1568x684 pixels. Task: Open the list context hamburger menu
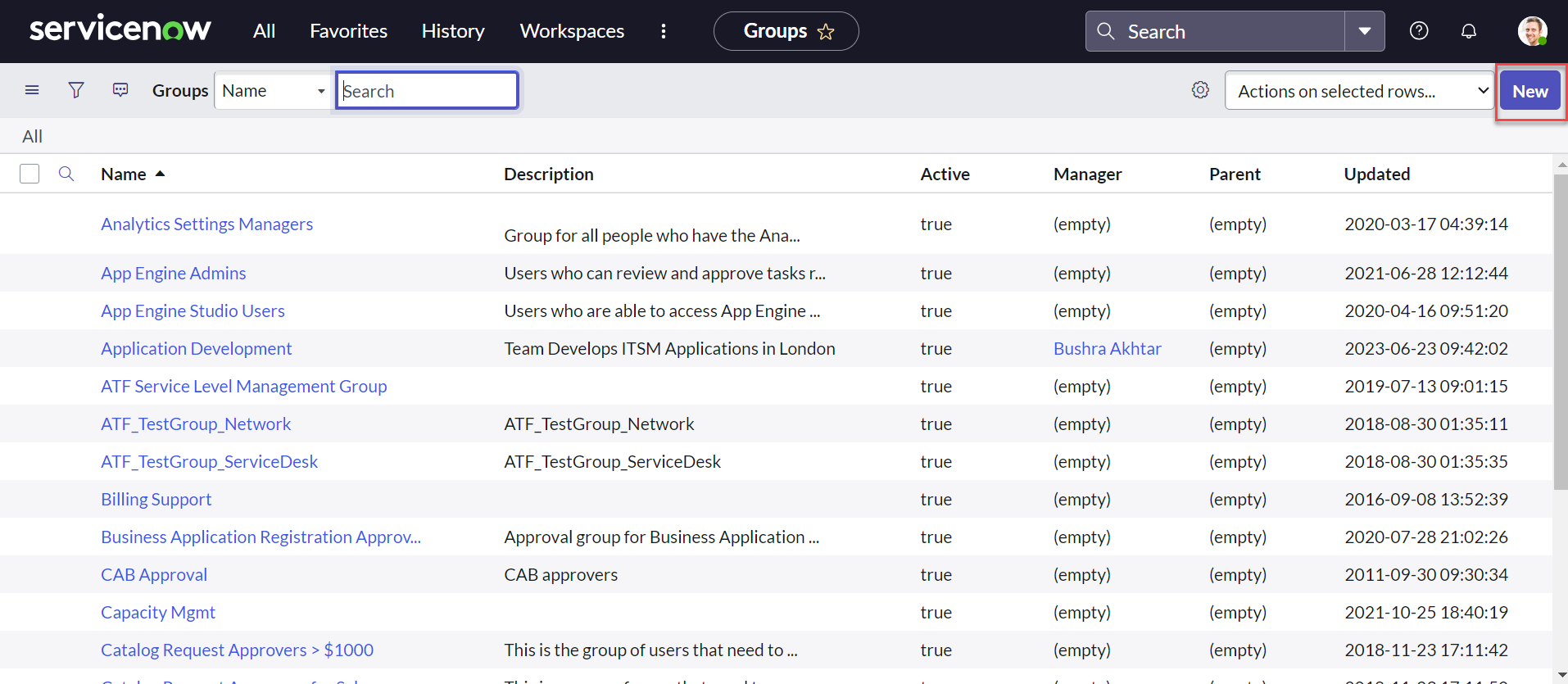pos(32,90)
